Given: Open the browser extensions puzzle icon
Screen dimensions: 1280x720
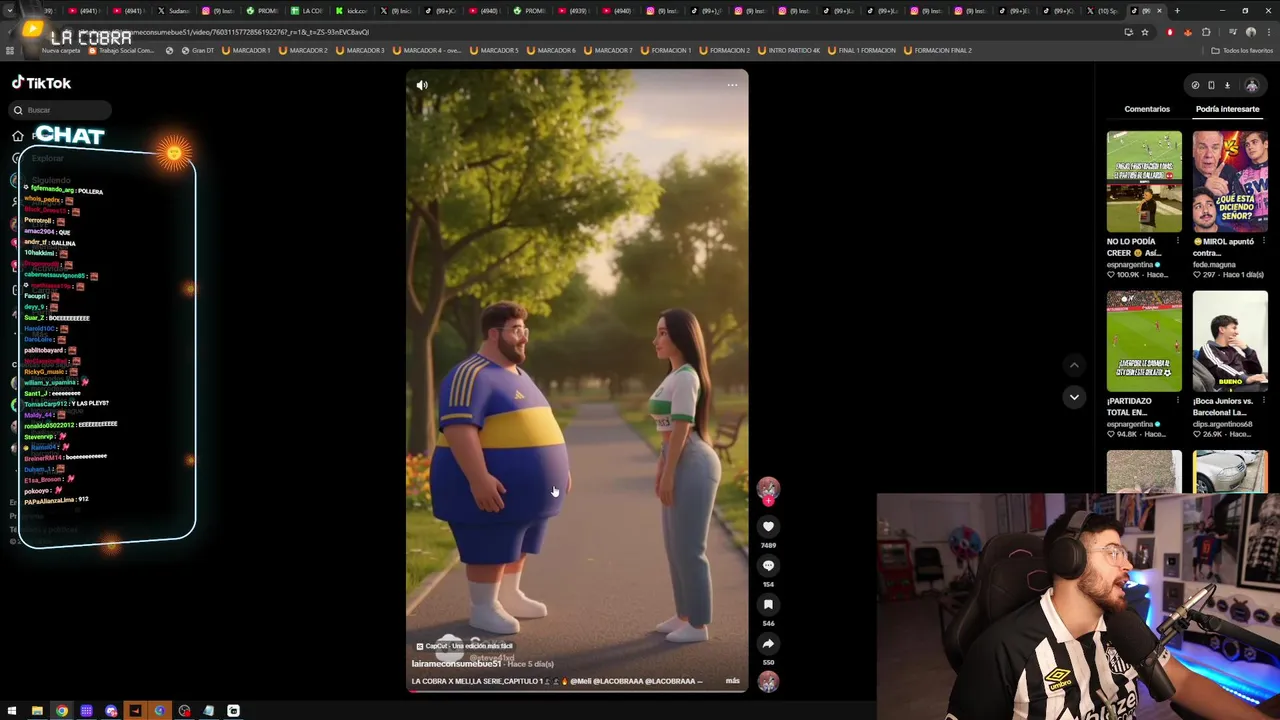Looking at the screenshot, I should 1206,32.
